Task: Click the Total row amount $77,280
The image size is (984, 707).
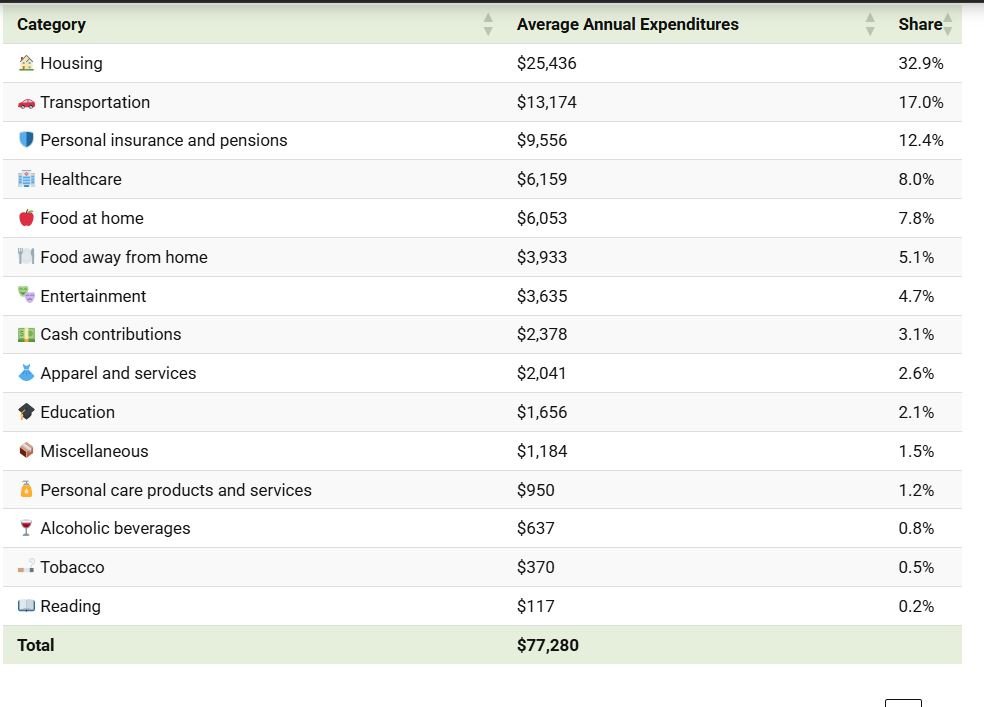Action: pos(547,645)
